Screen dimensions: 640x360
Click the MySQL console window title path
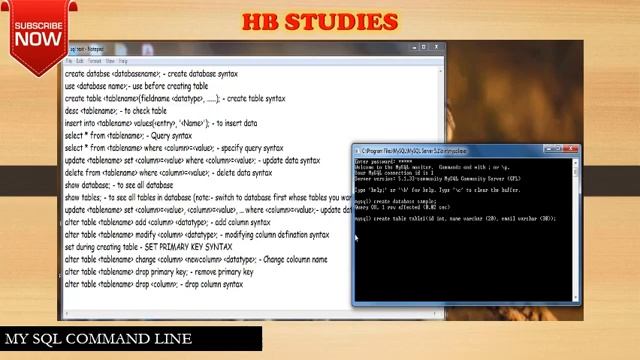pos(414,151)
